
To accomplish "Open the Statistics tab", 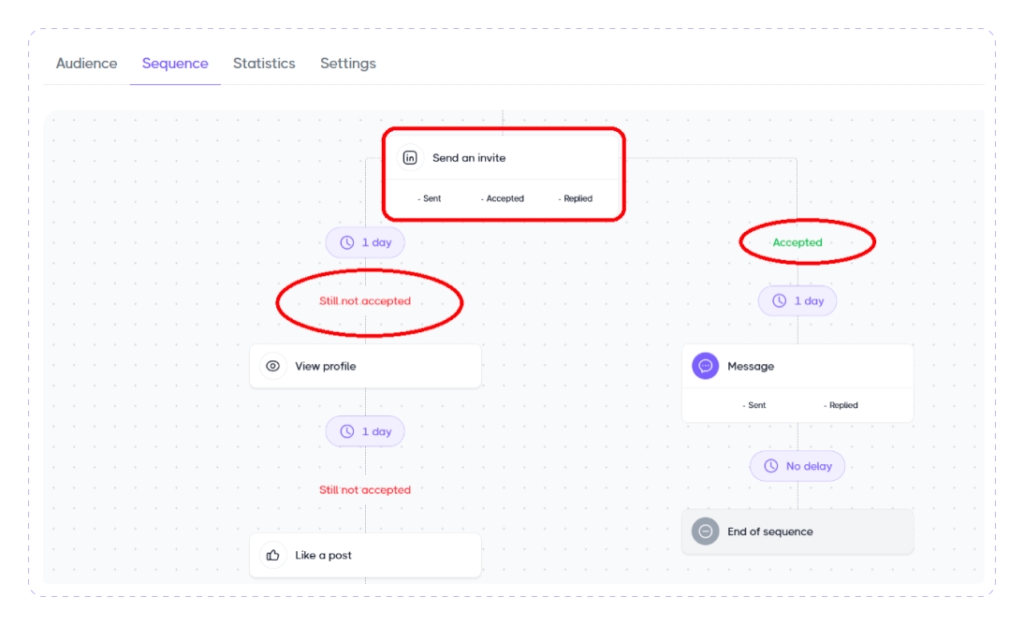I will 264,63.
